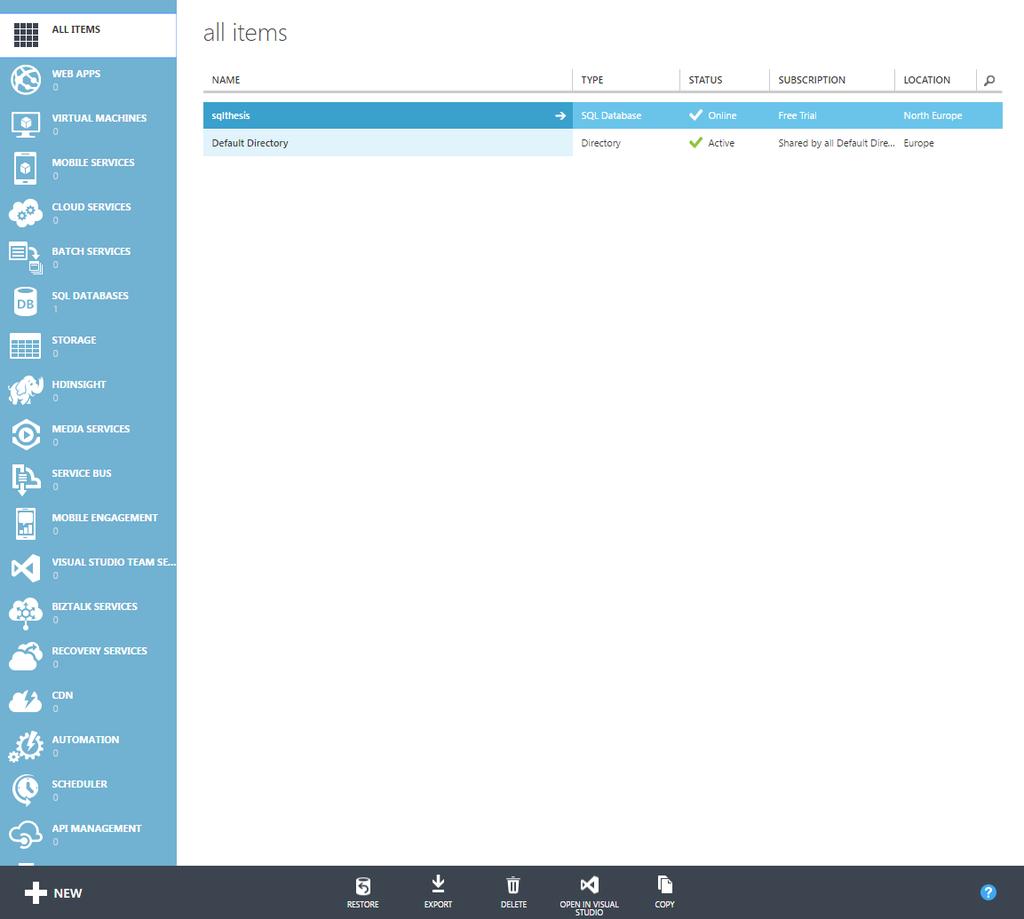
Task: Open HDINSIGHT sidebar label
Action: [79, 385]
